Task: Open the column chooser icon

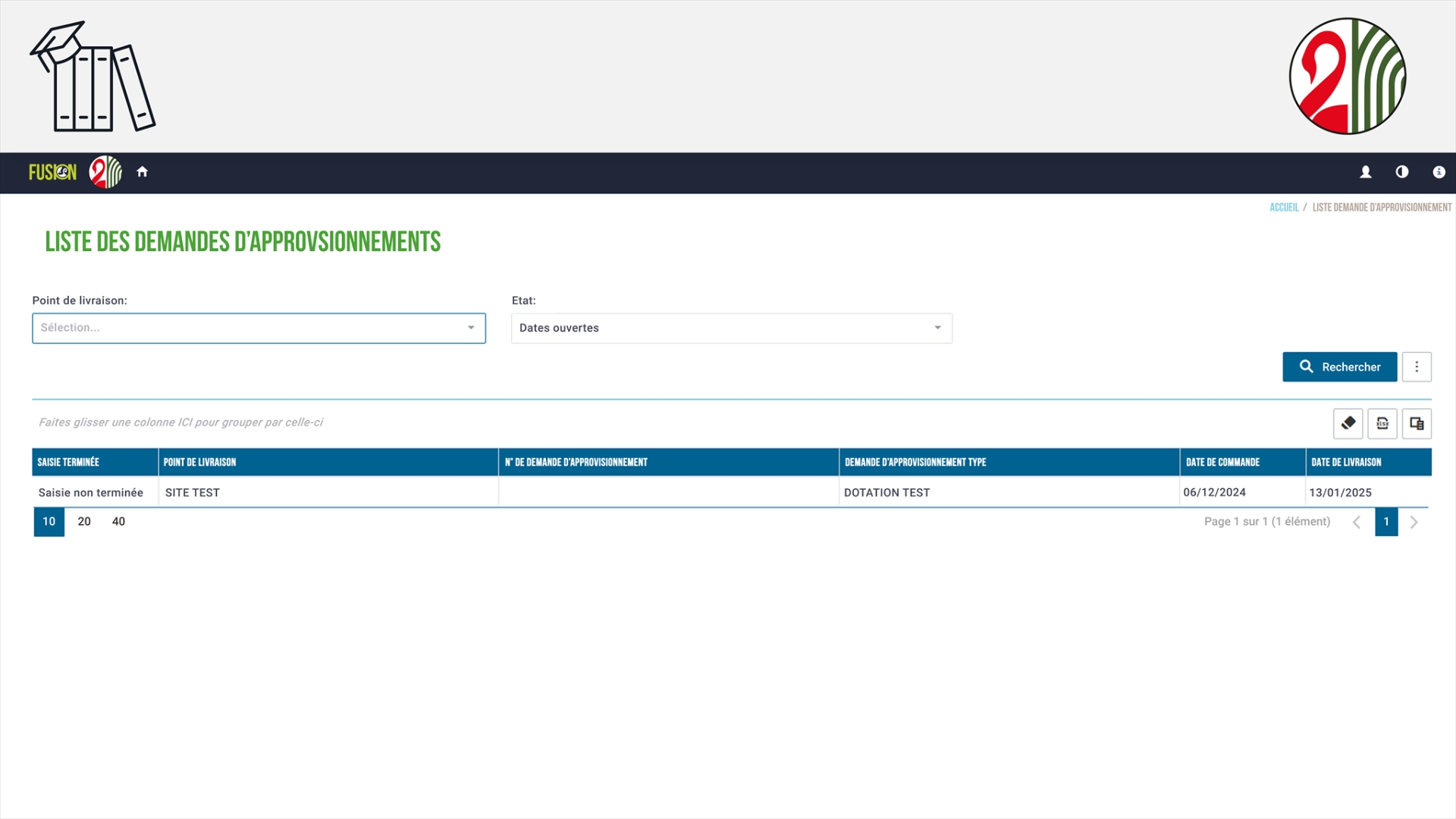Action: pyautogui.click(x=1416, y=423)
